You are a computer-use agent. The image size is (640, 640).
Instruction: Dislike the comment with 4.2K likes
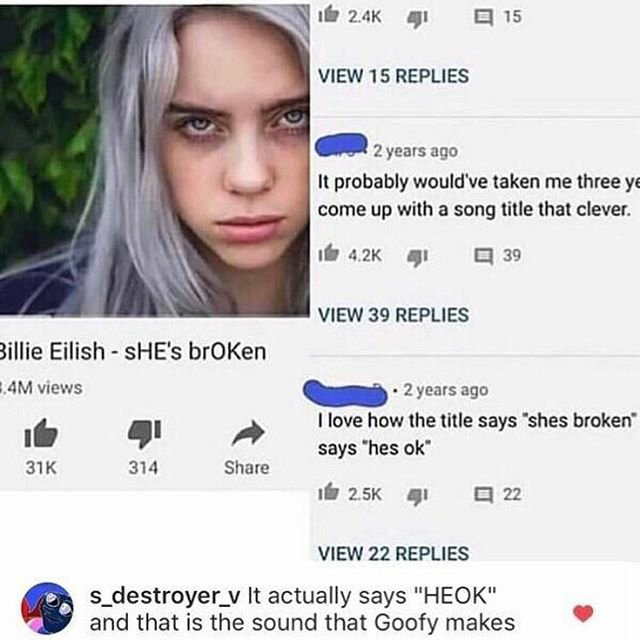tap(417, 257)
